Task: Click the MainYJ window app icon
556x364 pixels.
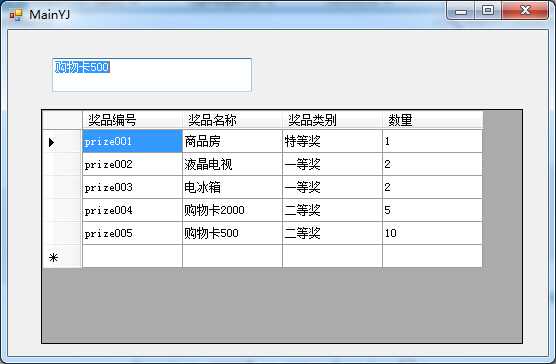Action: (16, 15)
